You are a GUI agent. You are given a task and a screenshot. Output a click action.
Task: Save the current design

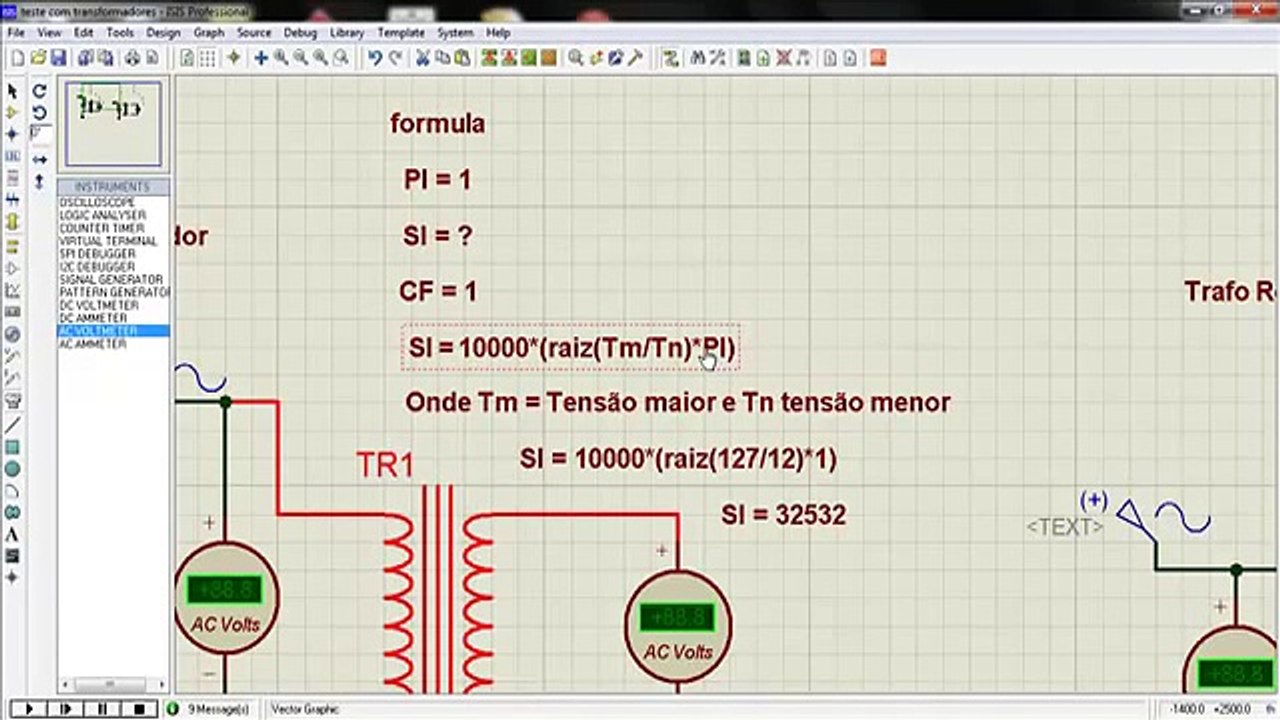[58, 58]
